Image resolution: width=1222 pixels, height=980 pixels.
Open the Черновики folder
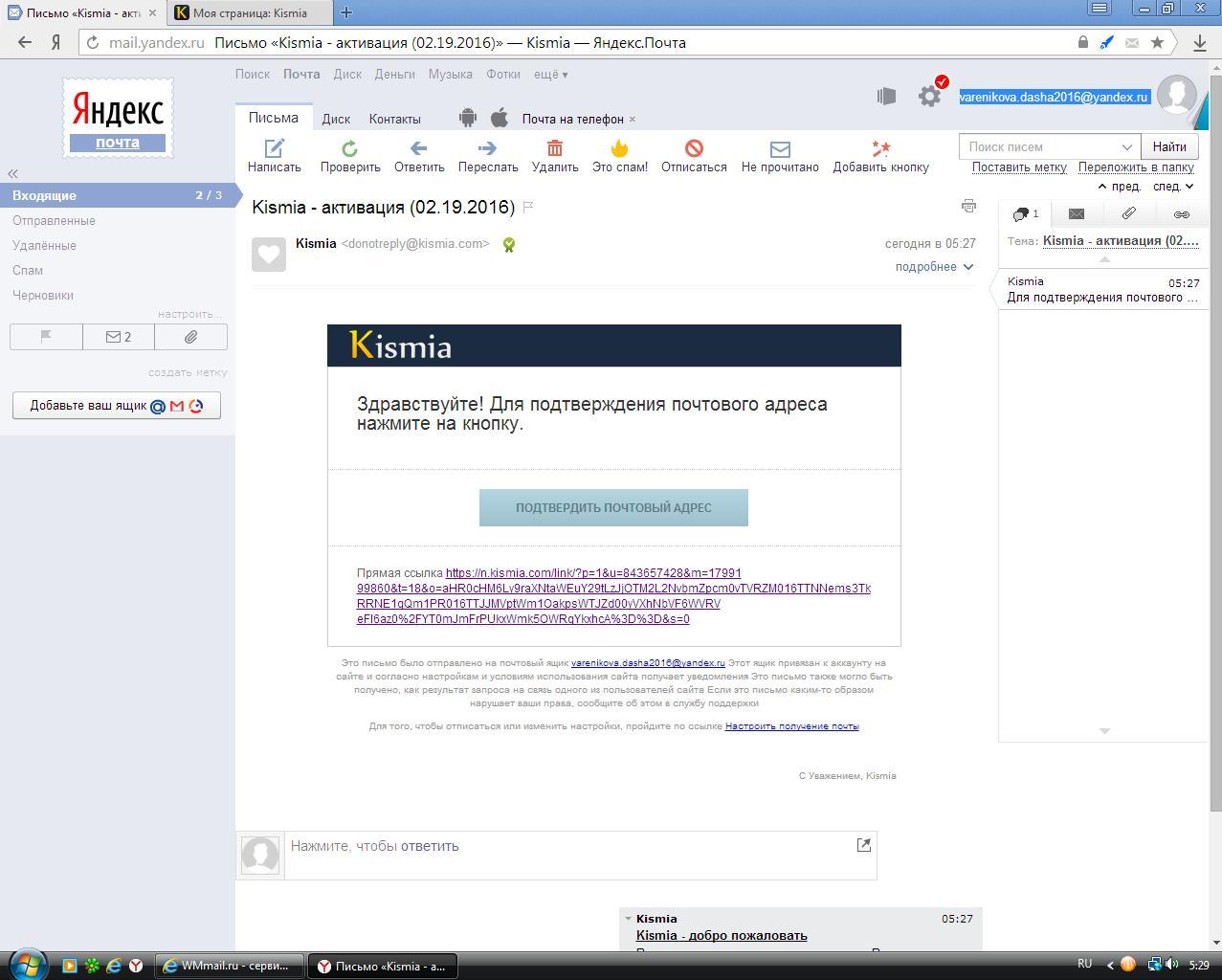click(x=43, y=295)
